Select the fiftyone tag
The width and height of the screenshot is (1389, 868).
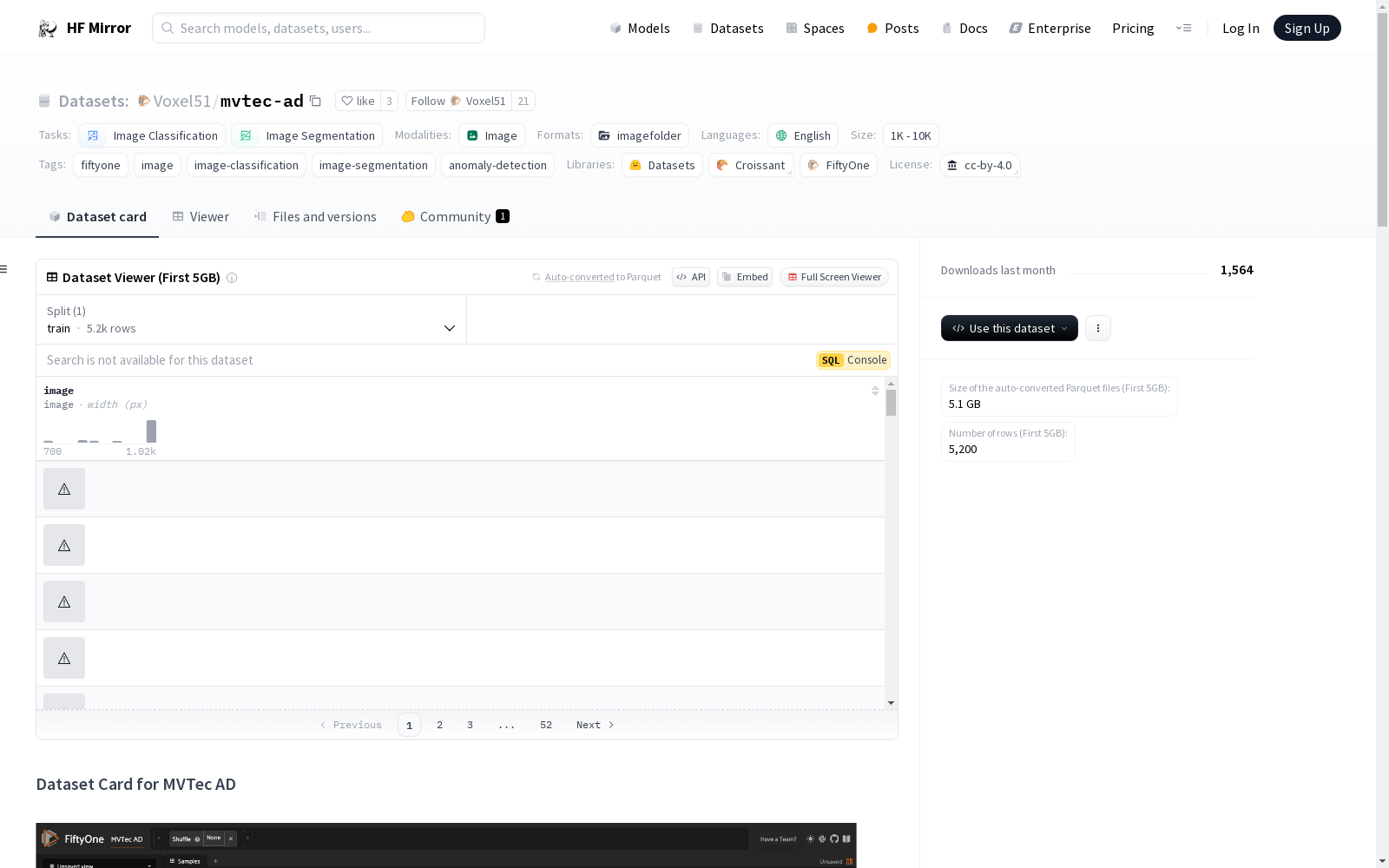pyautogui.click(x=101, y=165)
